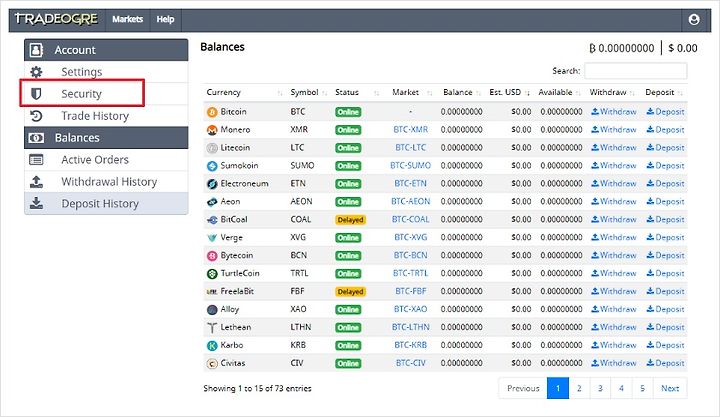This screenshot has width=720, height=417.
Task: Open the BTC-XMR market link
Action: coord(411,130)
